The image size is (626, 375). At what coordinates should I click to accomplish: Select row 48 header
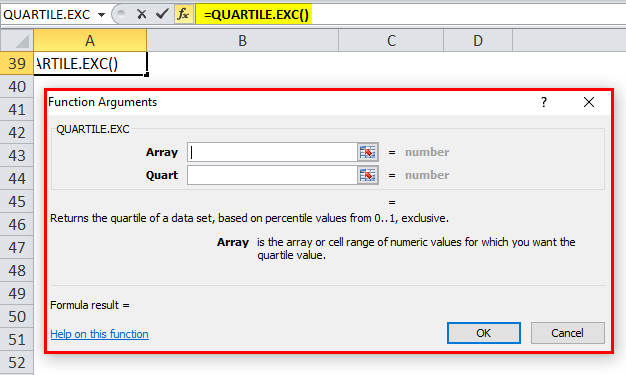coord(17,271)
